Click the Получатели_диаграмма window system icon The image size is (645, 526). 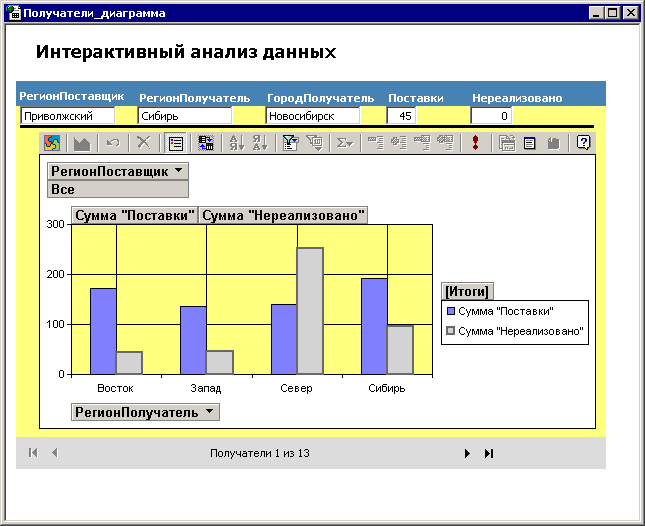point(13,13)
